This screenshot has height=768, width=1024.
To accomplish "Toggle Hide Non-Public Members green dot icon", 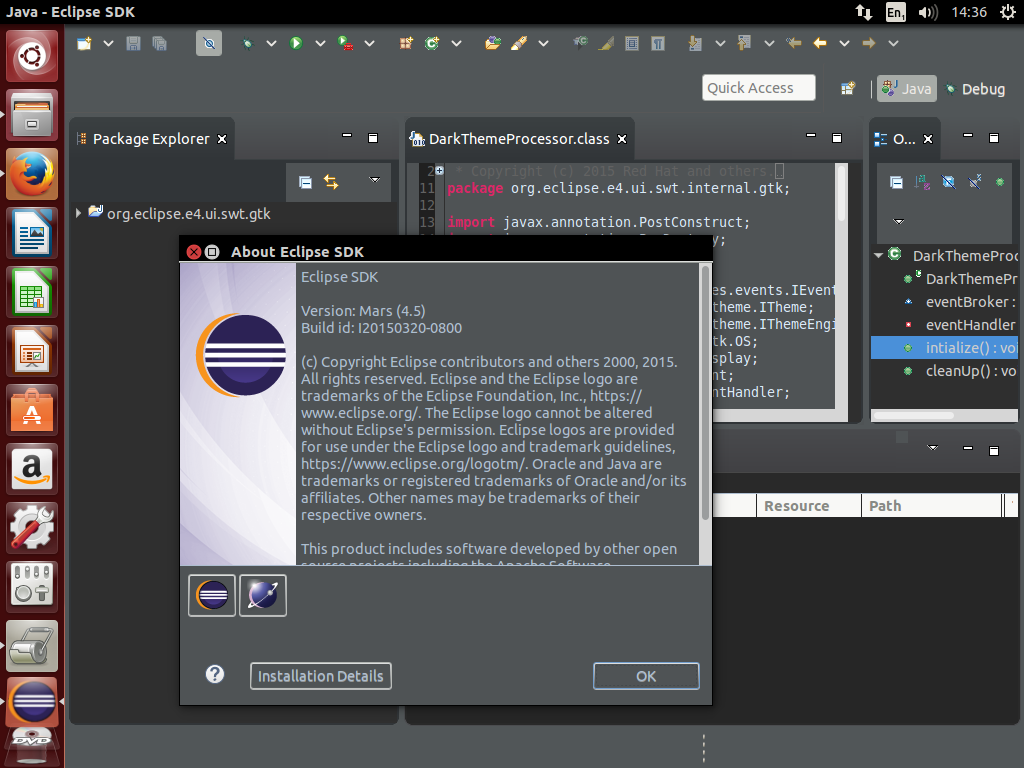I will [x=1000, y=182].
